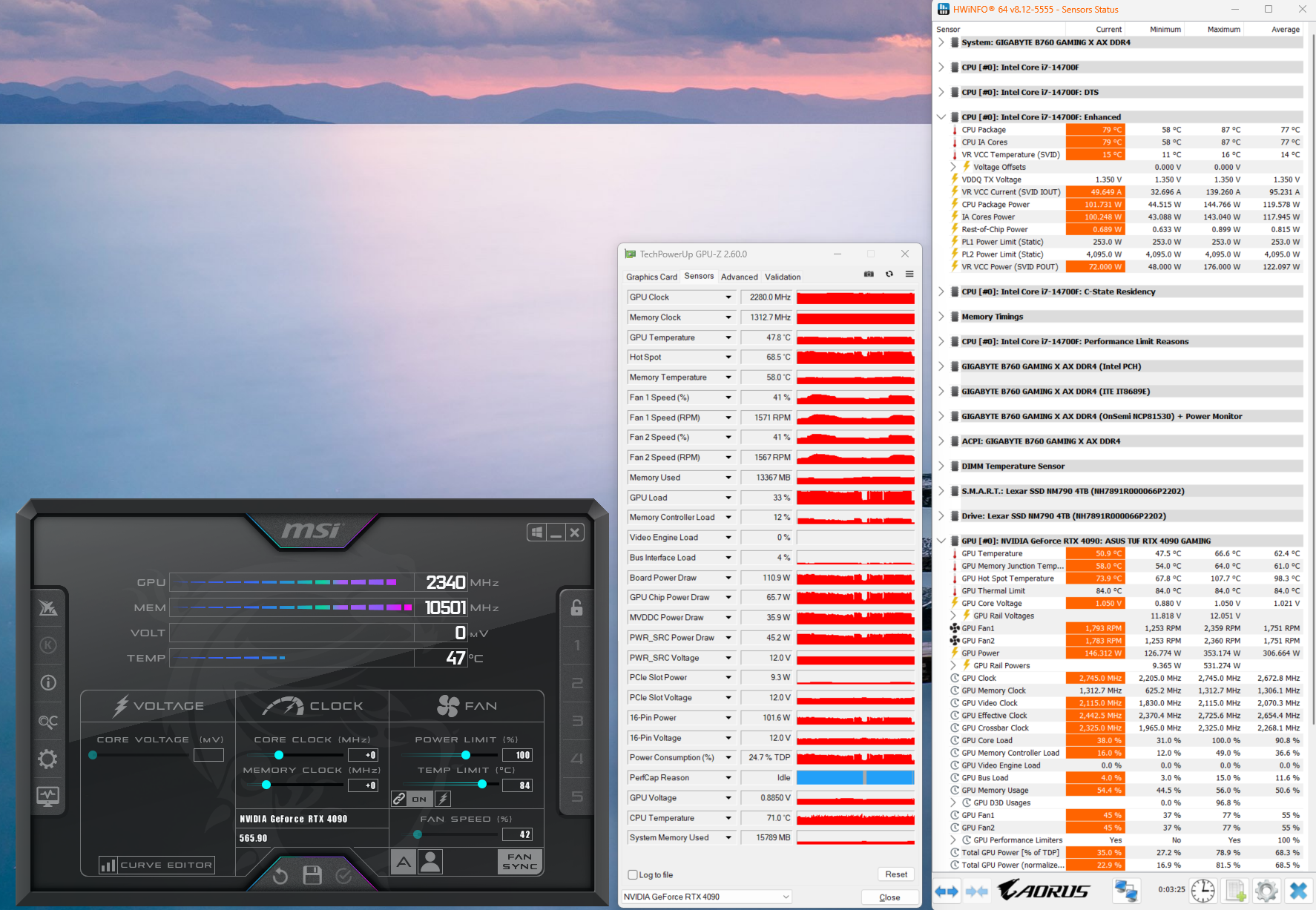Viewport: 1316px width, 910px height.
Task: Collapse the GPU RTX 4090 section
Action: (941, 541)
